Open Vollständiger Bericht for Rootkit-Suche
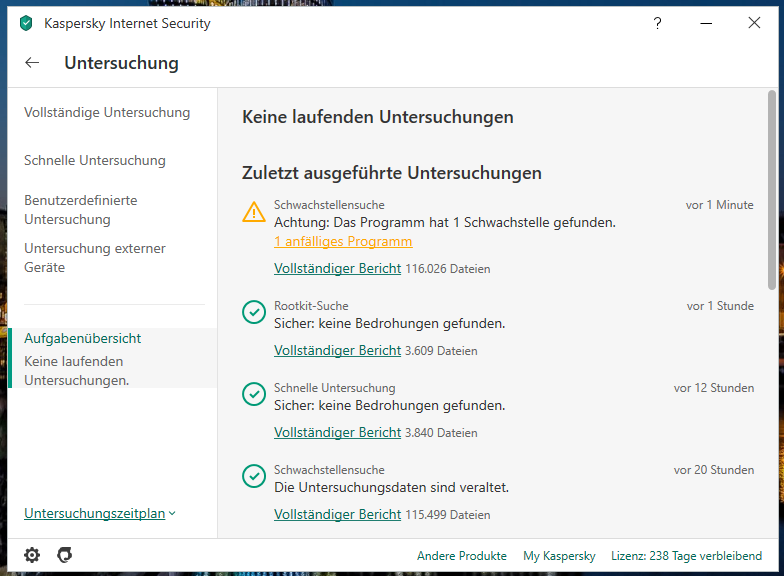Image resolution: width=784 pixels, height=576 pixels. (x=337, y=351)
